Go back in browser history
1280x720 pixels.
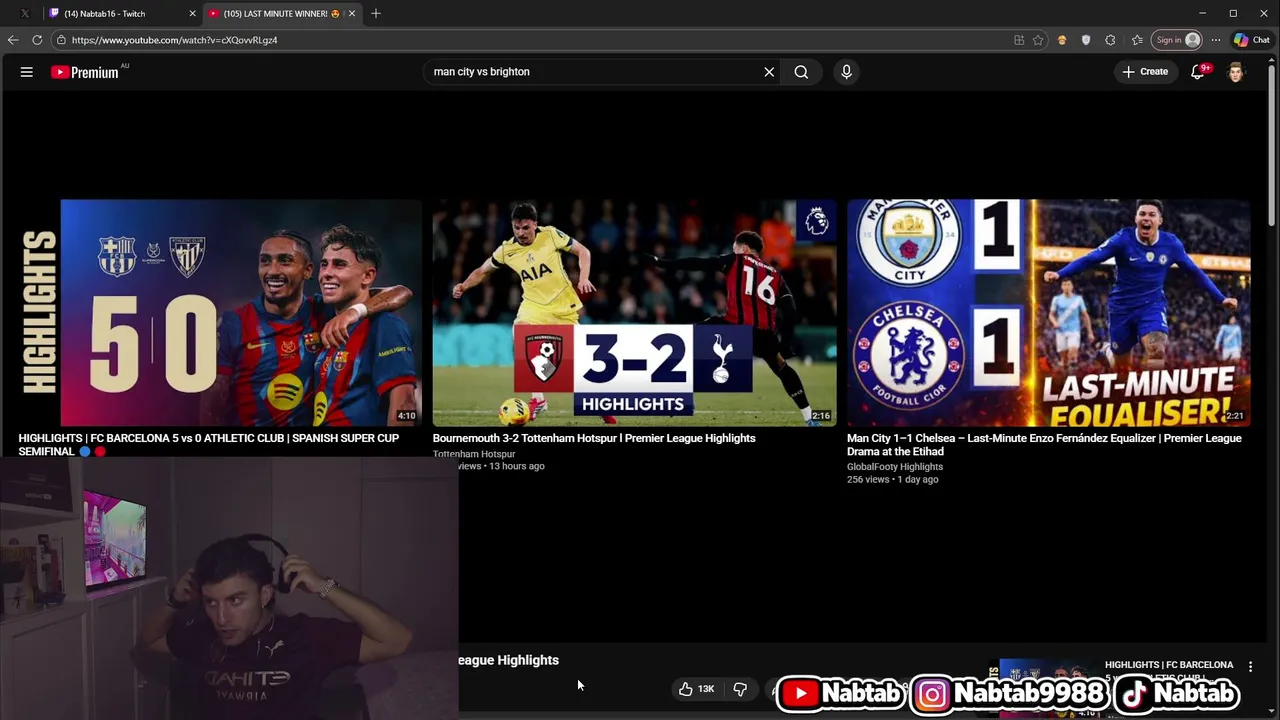[13, 40]
